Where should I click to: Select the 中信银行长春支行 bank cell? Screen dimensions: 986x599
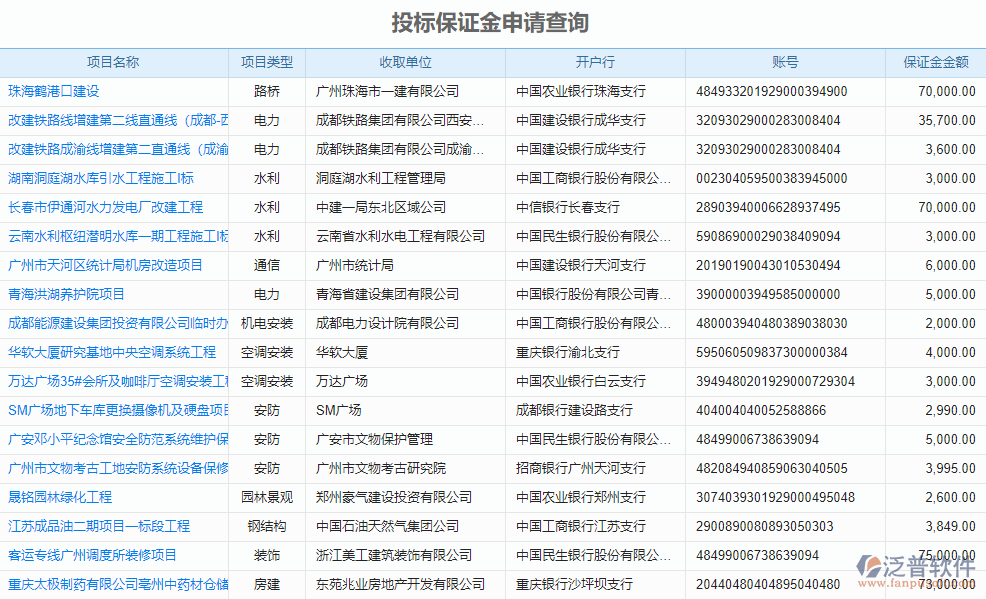click(x=568, y=207)
